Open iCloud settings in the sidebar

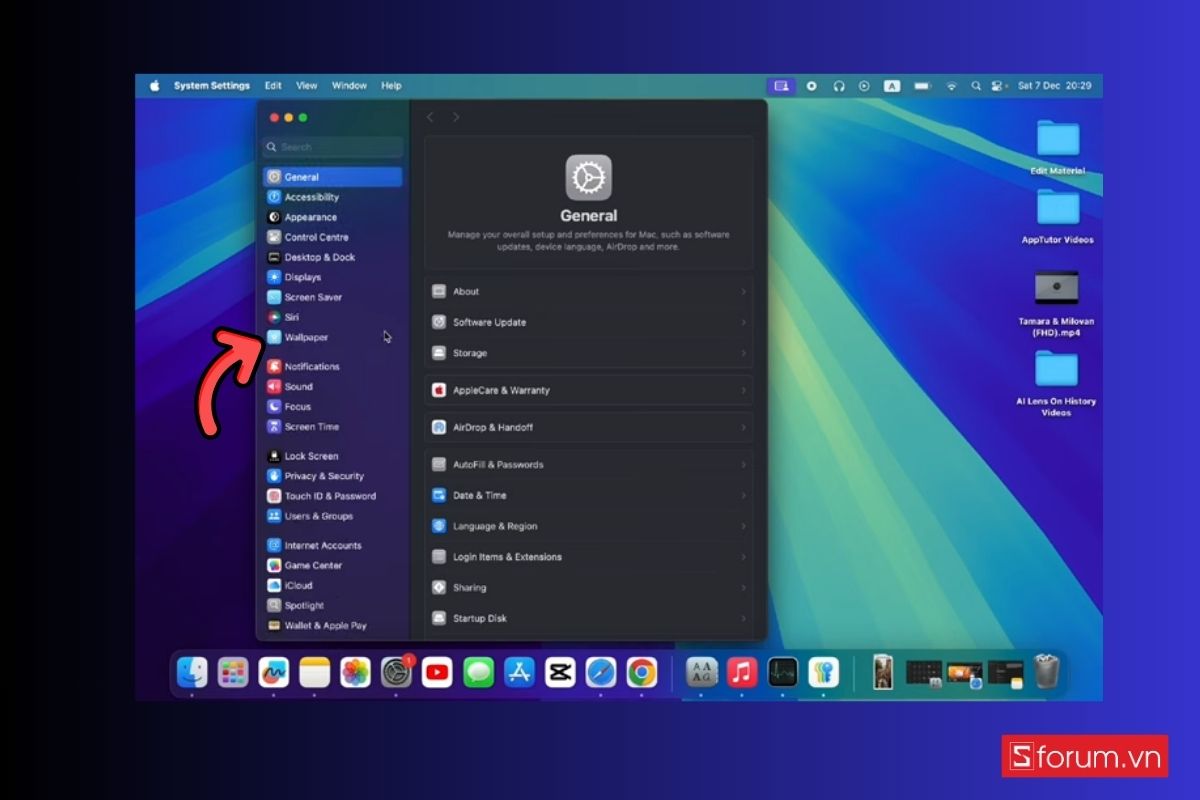pyautogui.click(x=332, y=585)
